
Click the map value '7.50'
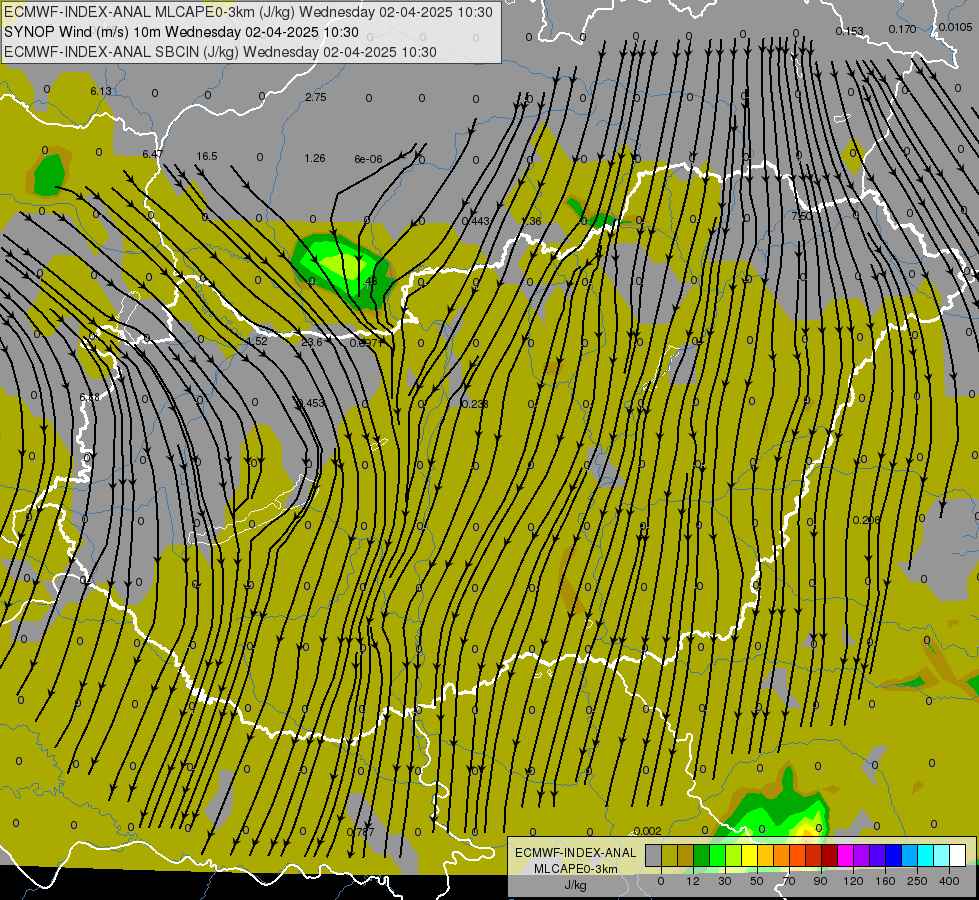802,216
